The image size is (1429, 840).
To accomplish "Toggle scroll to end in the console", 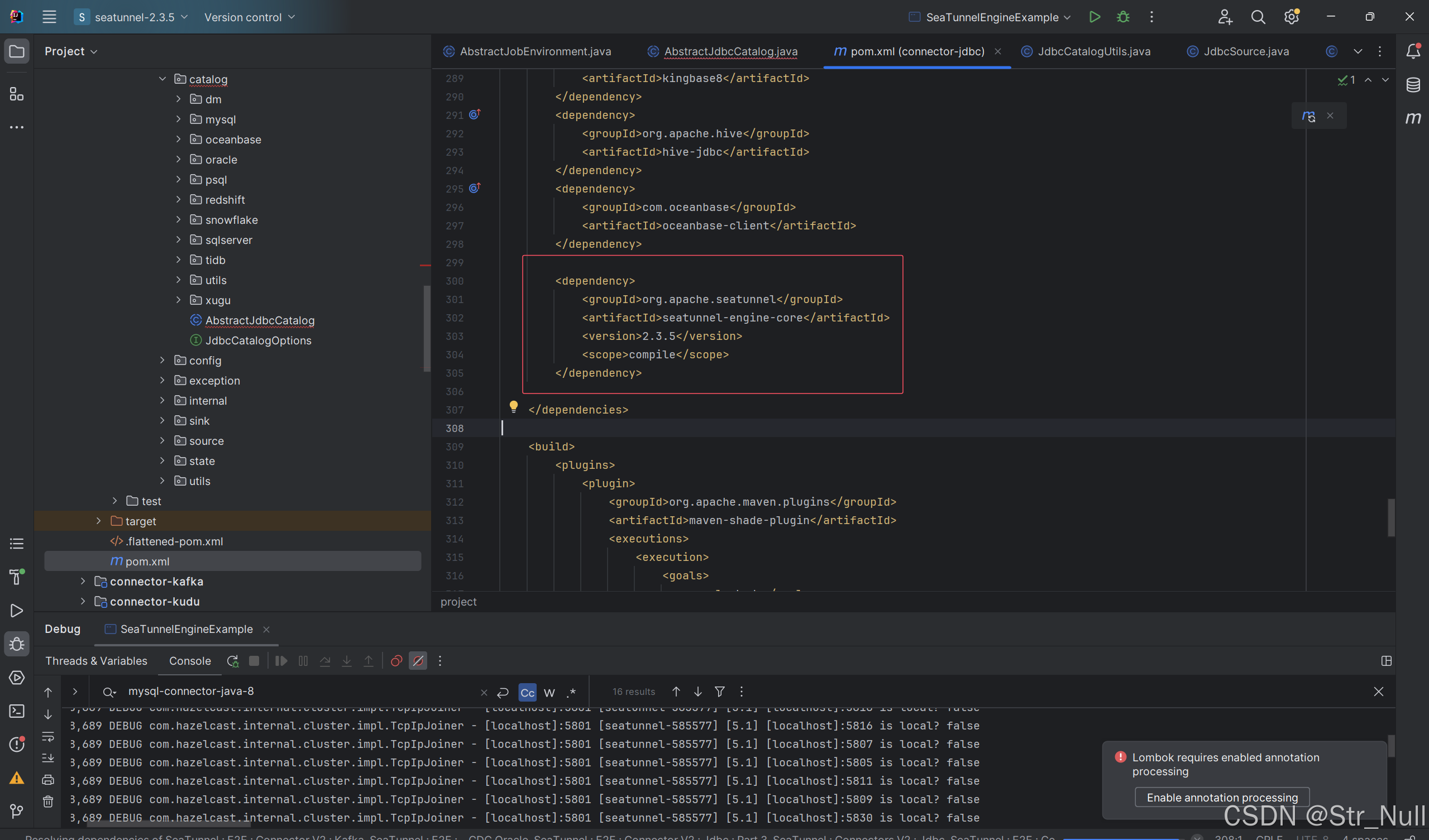I will 48,758.
